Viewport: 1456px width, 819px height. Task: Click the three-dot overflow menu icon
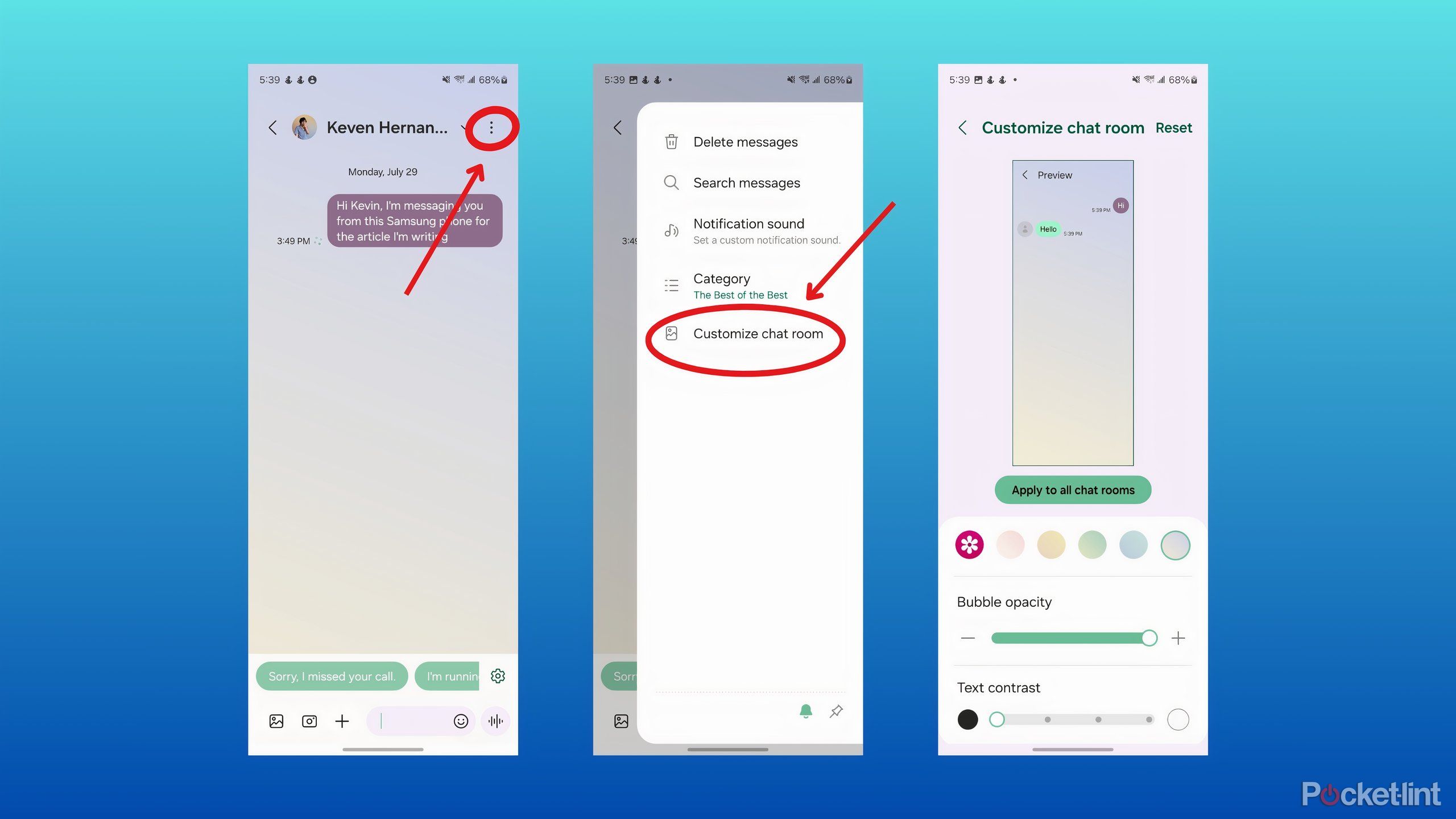[491, 127]
